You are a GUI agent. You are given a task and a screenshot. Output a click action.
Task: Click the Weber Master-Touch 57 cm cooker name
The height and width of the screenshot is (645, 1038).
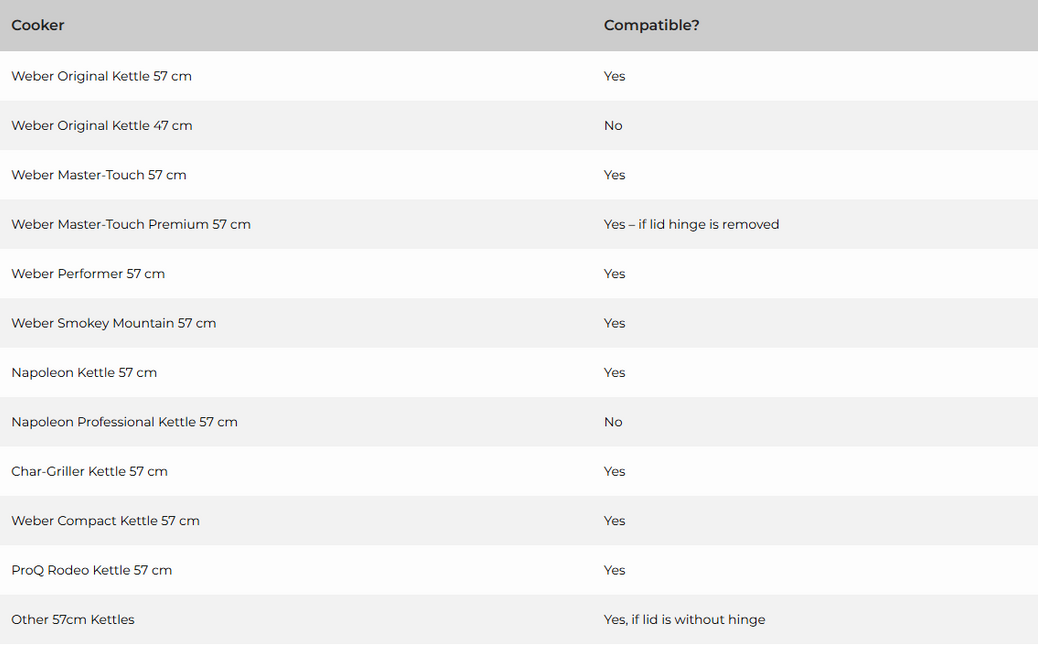coord(99,175)
